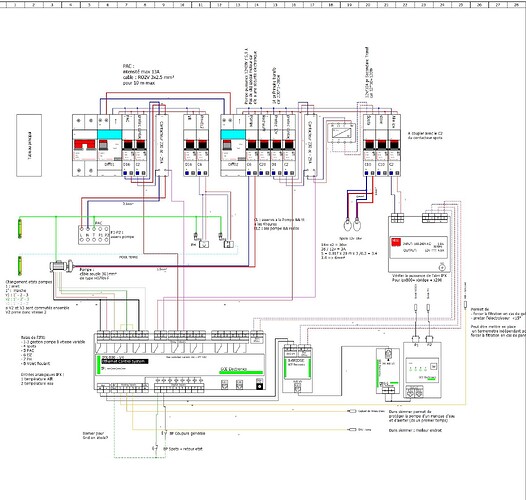
Task: Click the Changement états pompes note heading
Action: 29,282
